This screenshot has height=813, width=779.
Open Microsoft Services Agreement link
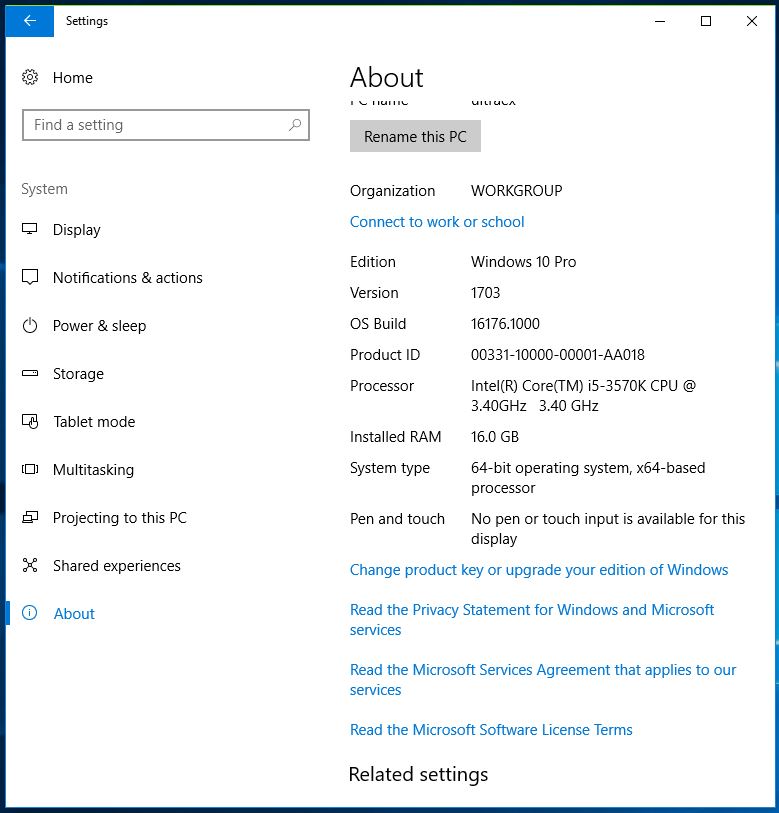click(x=543, y=680)
